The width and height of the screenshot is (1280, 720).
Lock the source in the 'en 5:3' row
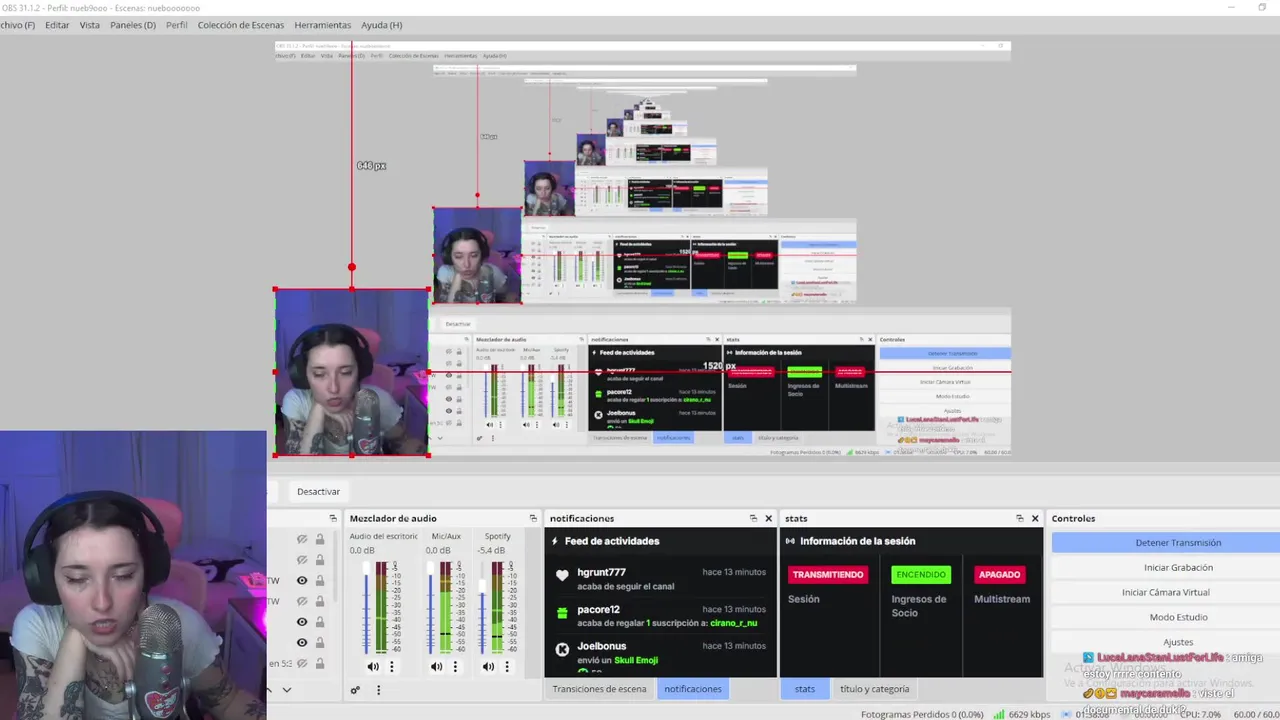click(320, 663)
